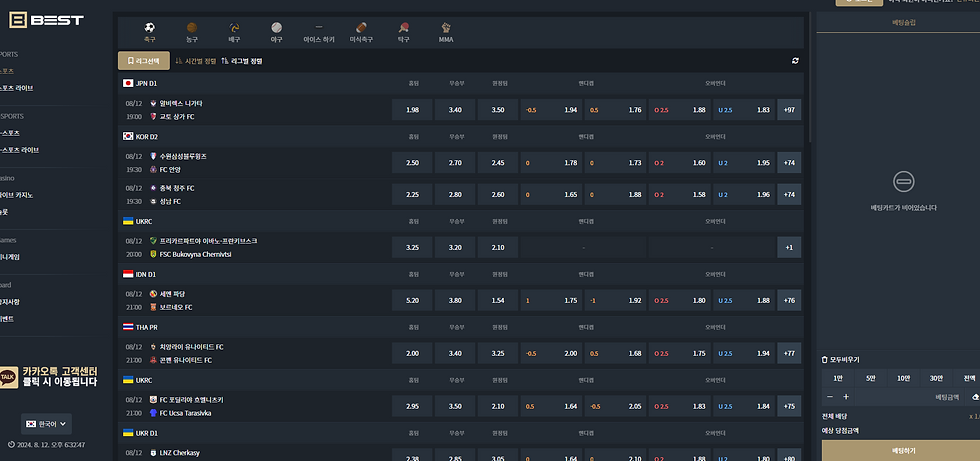Open the 한국어 language dropdown
The image size is (980, 461).
point(47,423)
